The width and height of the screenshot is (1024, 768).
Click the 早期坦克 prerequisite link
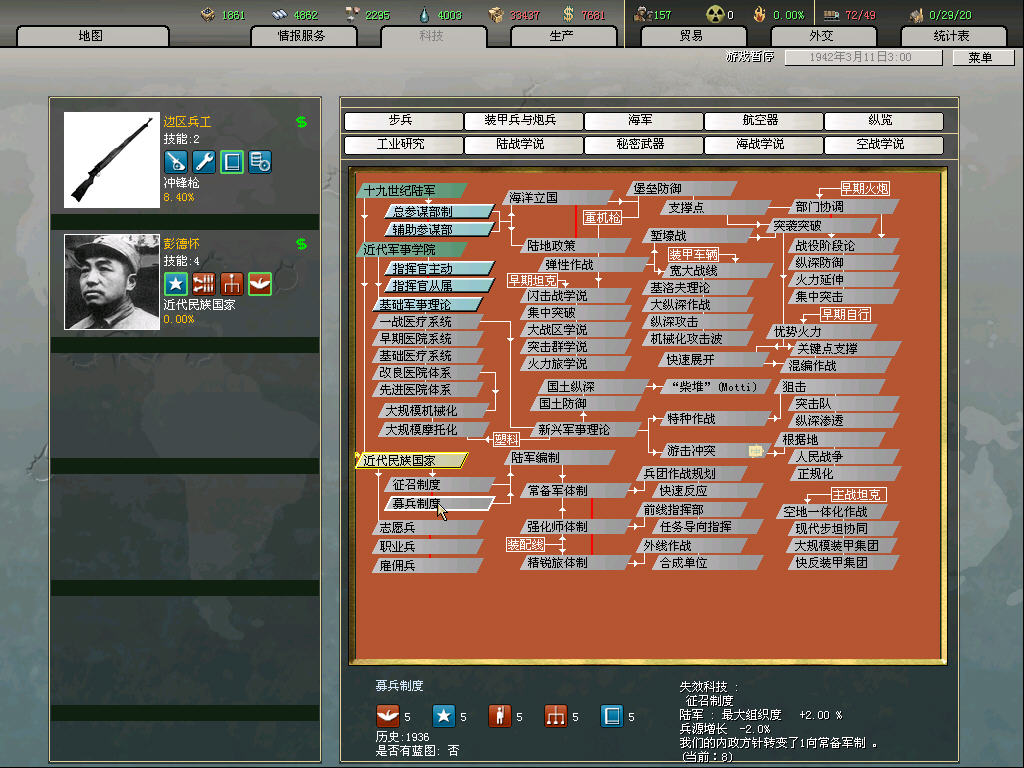(532, 280)
